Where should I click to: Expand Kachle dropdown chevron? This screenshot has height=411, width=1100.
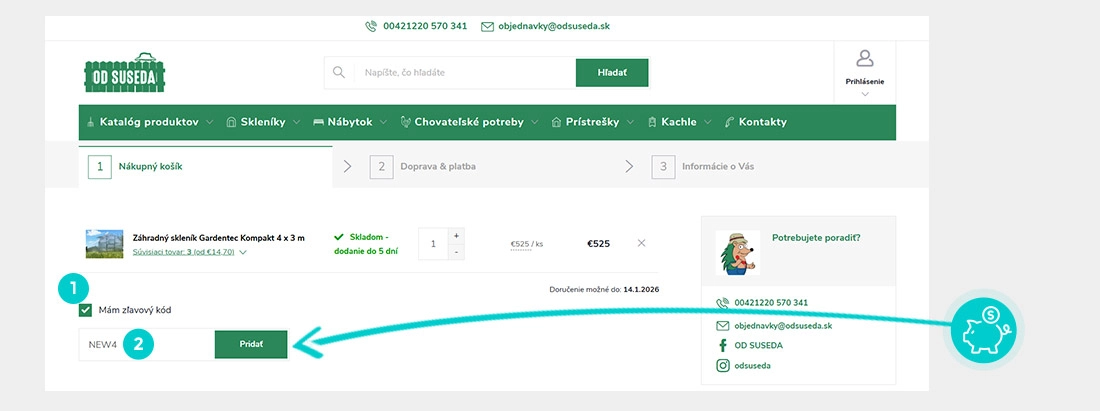click(x=708, y=122)
